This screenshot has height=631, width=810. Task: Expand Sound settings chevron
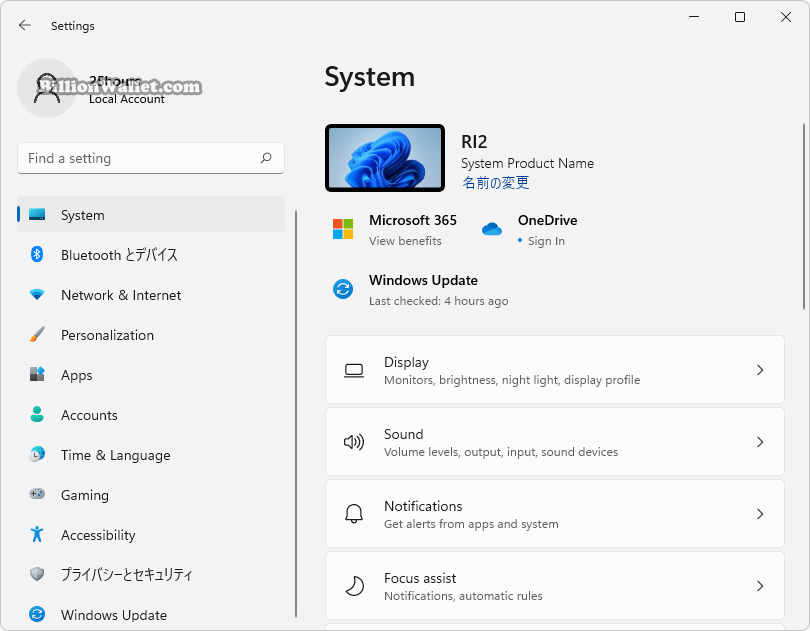click(x=760, y=442)
